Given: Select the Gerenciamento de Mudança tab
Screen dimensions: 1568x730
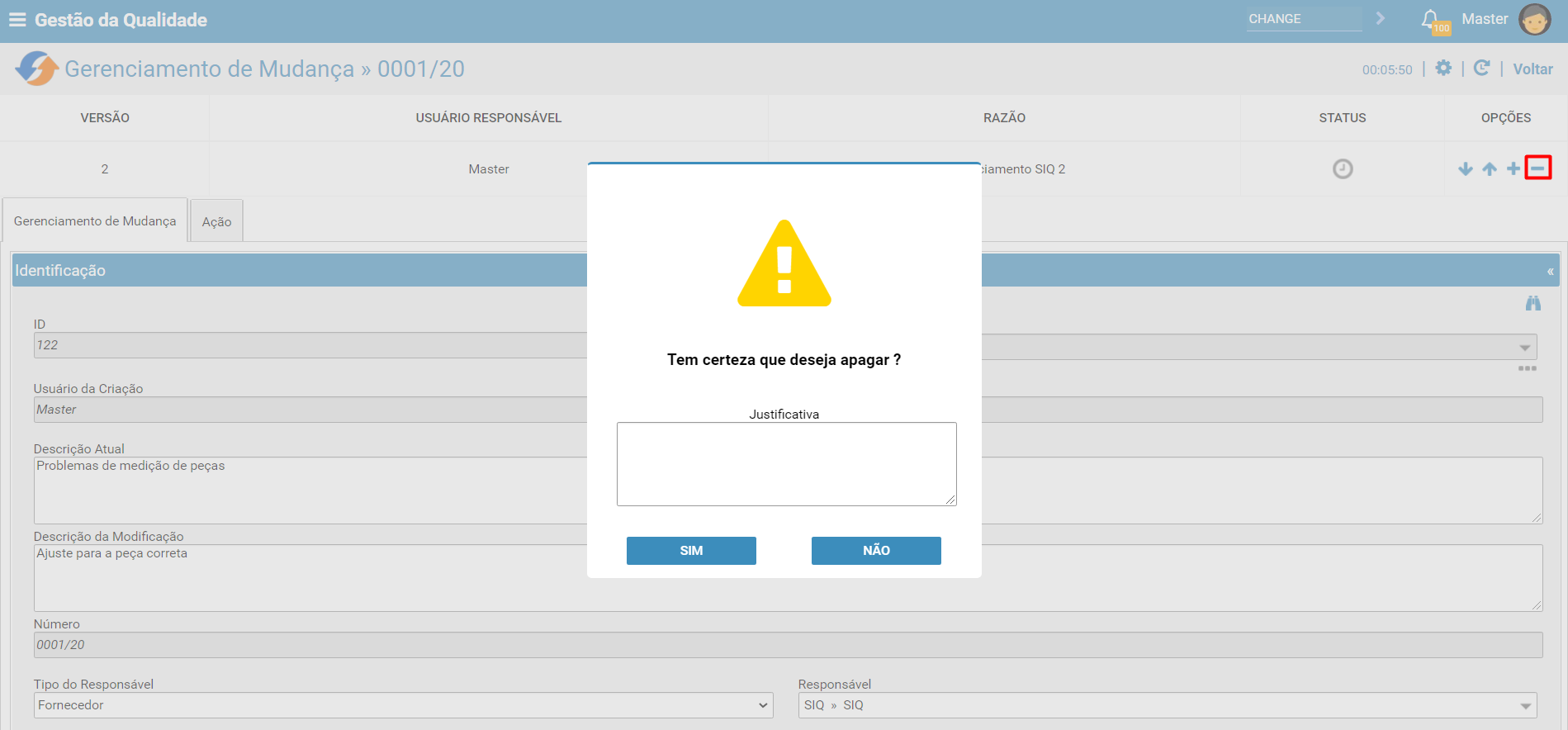Looking at the screenshot, I should tap(95, 220).
